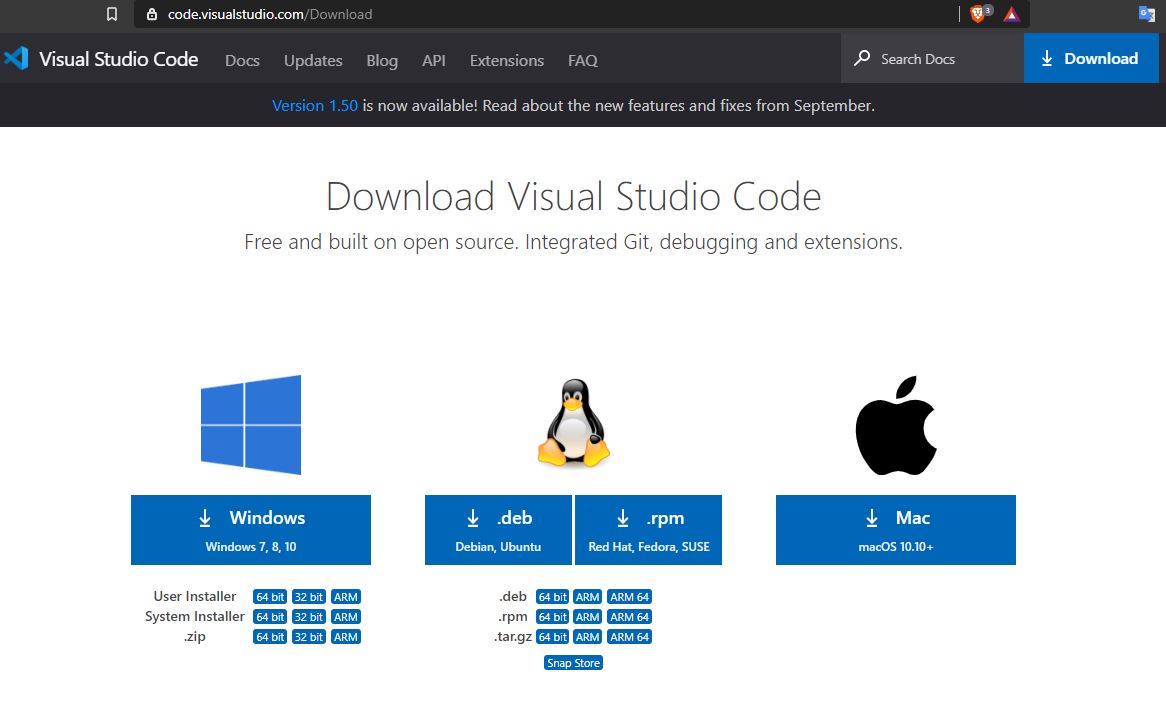Select Windows .zip 32 bit
This screenshot has height=706, width=1166.
point(309,637)
